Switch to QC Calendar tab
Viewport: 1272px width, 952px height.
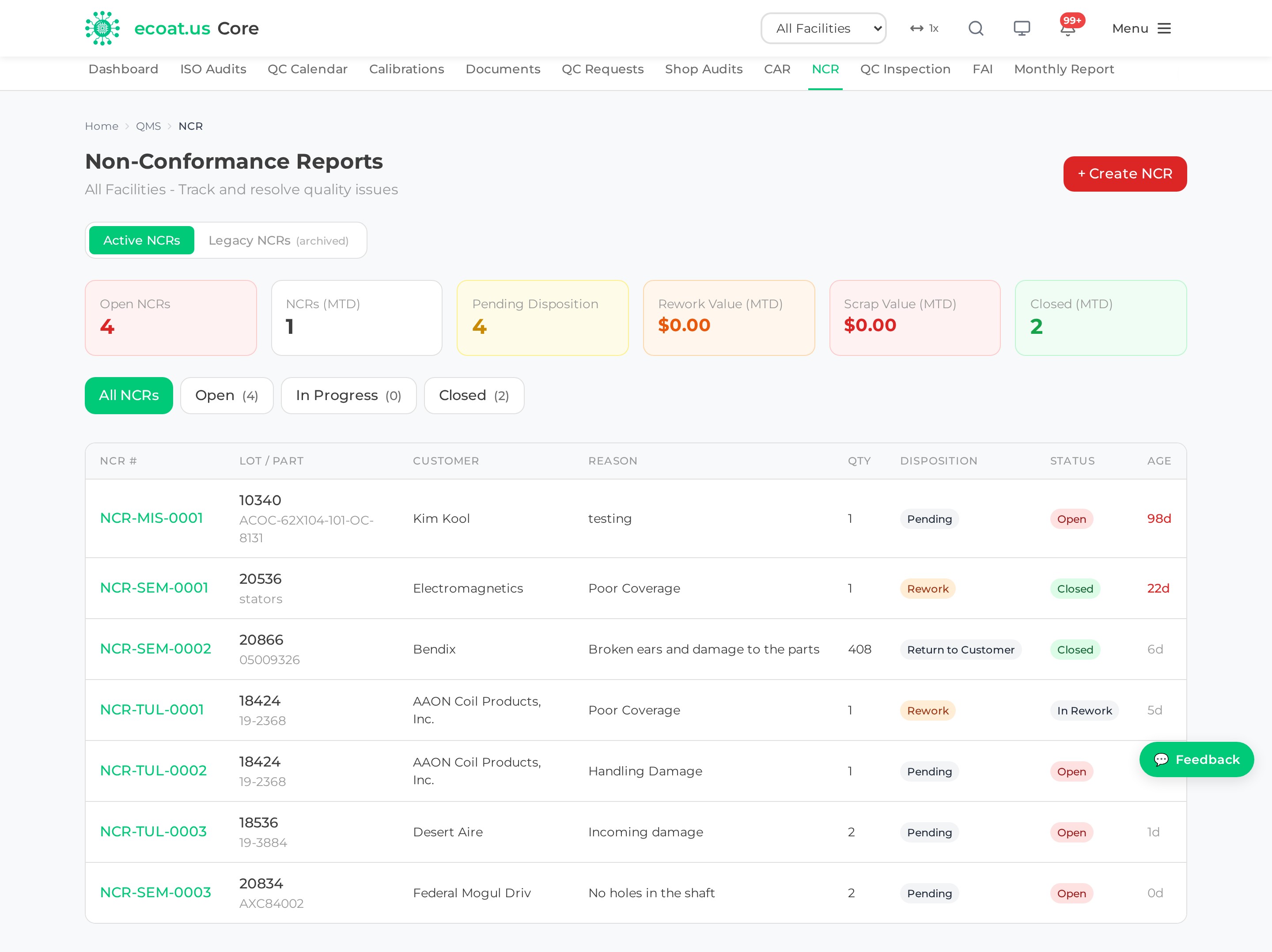pos(308,69)
